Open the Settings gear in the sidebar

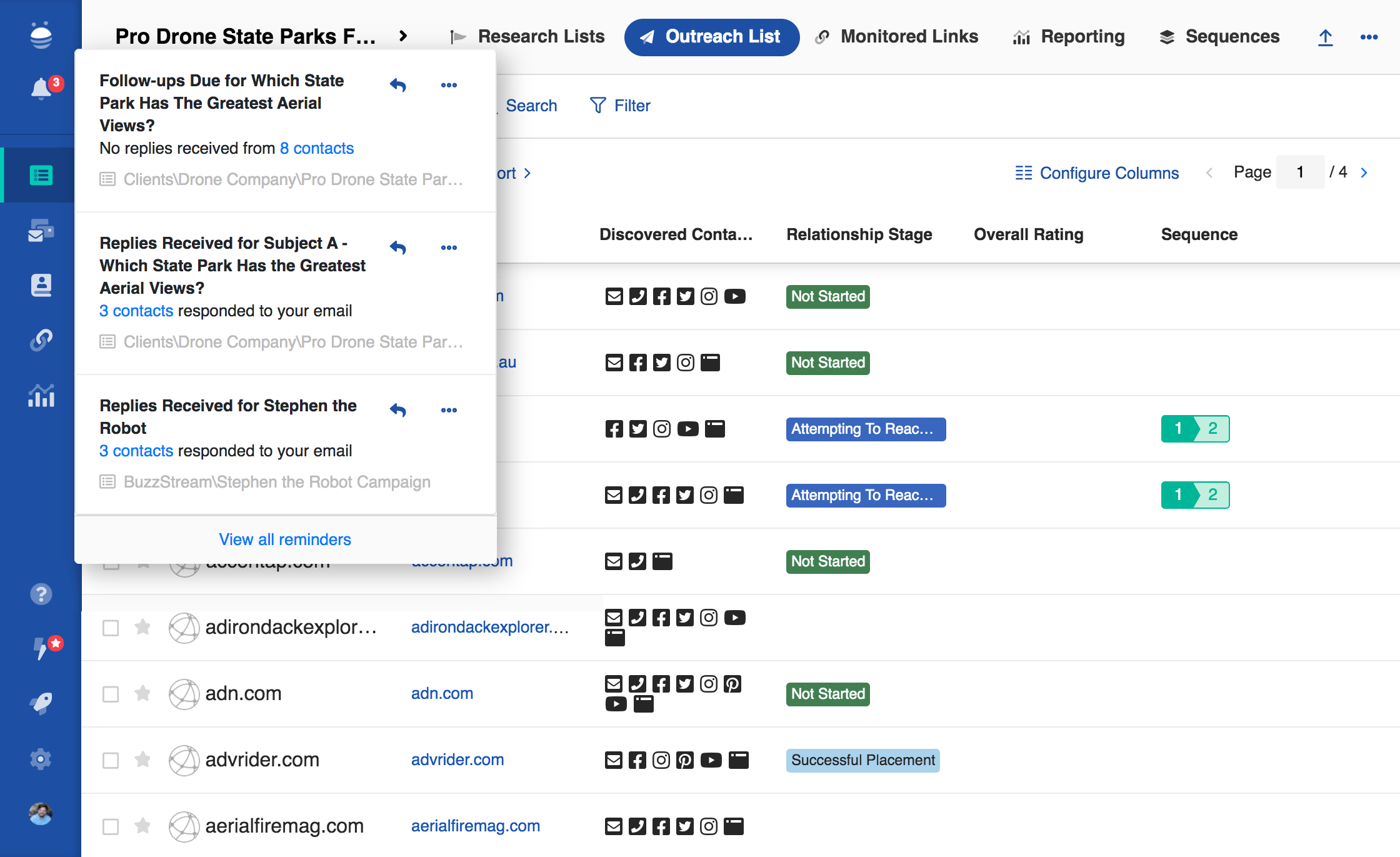41,759
